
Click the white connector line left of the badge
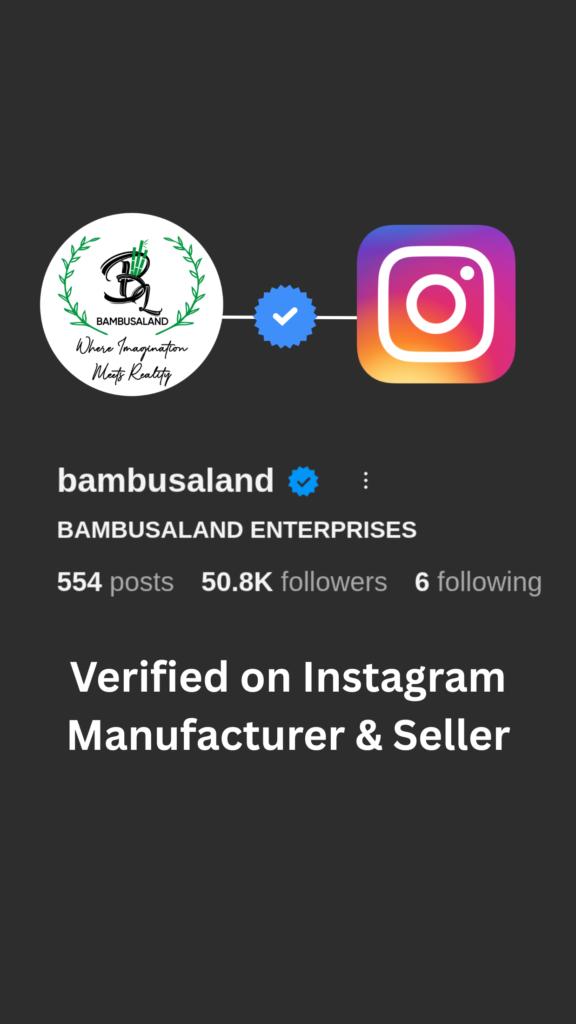[x=238, y=317]
